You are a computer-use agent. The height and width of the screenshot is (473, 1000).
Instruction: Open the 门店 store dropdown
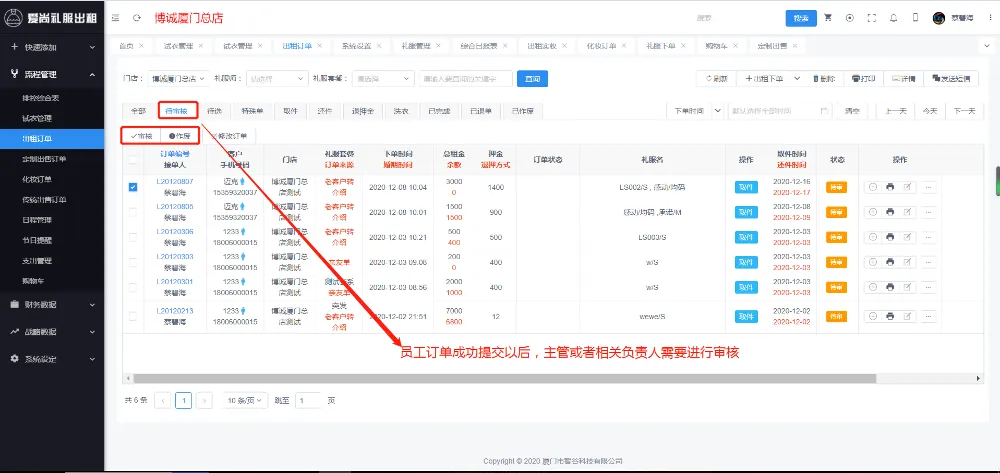pyautogui.click(x=180, y=78)
